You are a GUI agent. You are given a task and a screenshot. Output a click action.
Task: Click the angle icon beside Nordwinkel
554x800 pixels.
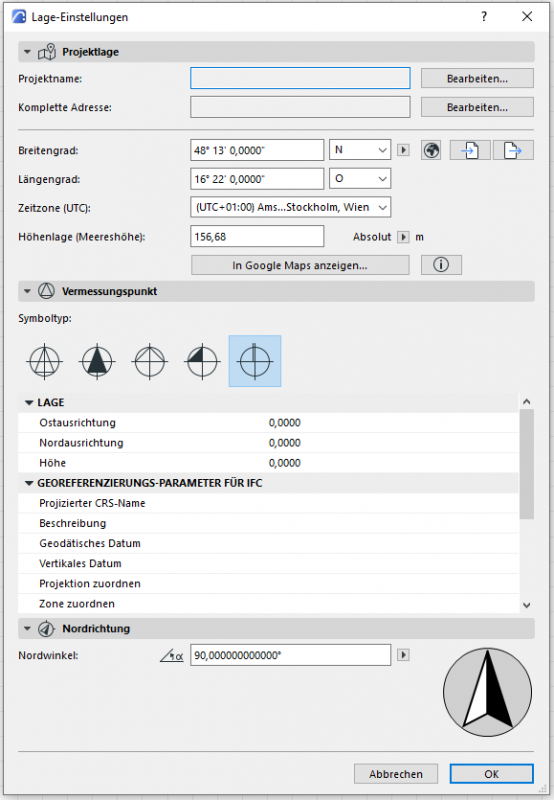[x=171, y=656]
